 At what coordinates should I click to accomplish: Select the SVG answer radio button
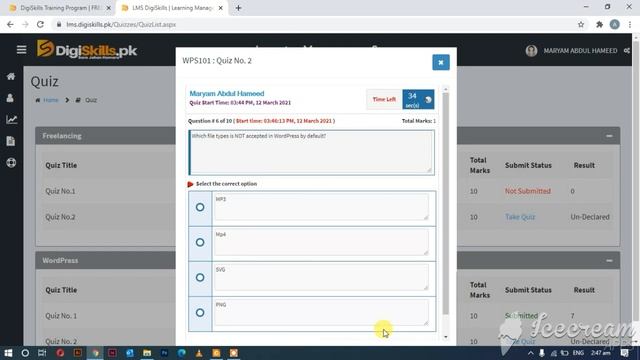(x=200, y=278)
